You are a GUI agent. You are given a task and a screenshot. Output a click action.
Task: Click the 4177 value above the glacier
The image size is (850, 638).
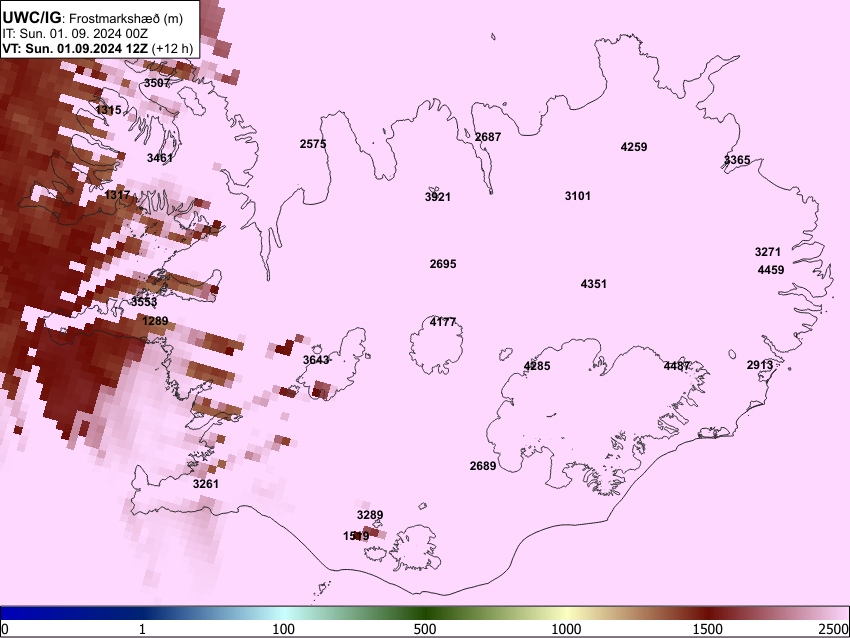(x=443, y=322)
